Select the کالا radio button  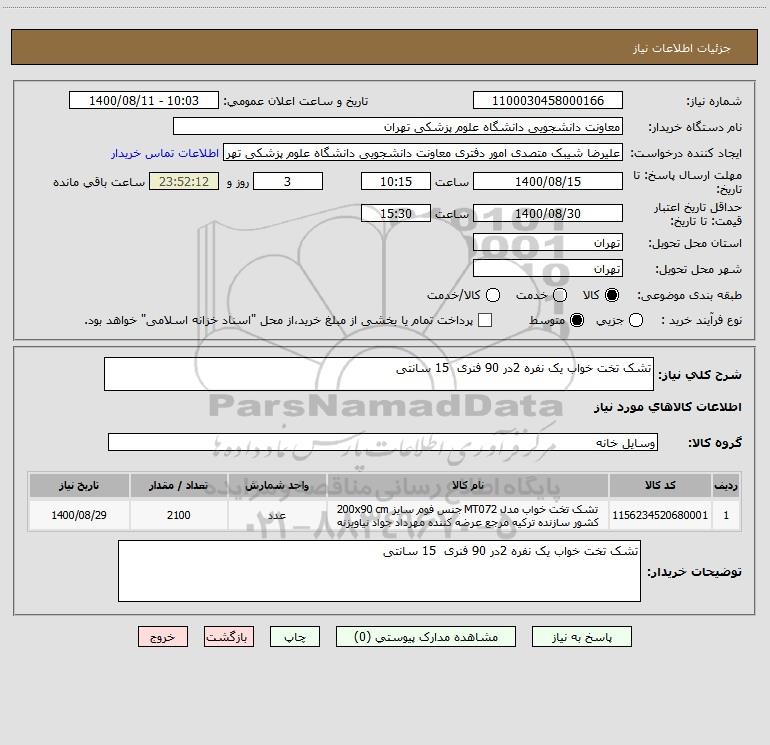click(612, 295)
